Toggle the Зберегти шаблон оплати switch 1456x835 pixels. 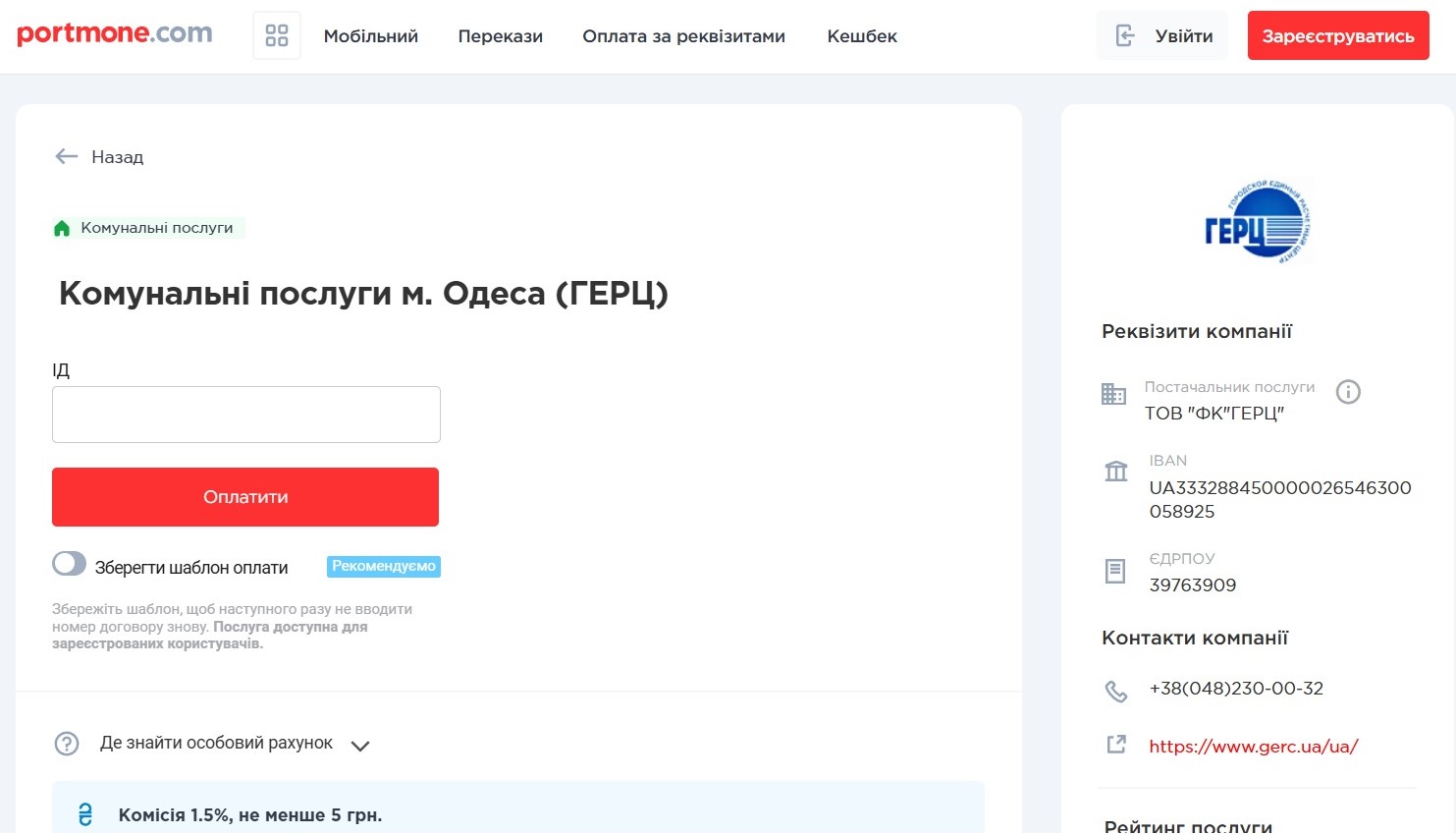pos(70,564)
